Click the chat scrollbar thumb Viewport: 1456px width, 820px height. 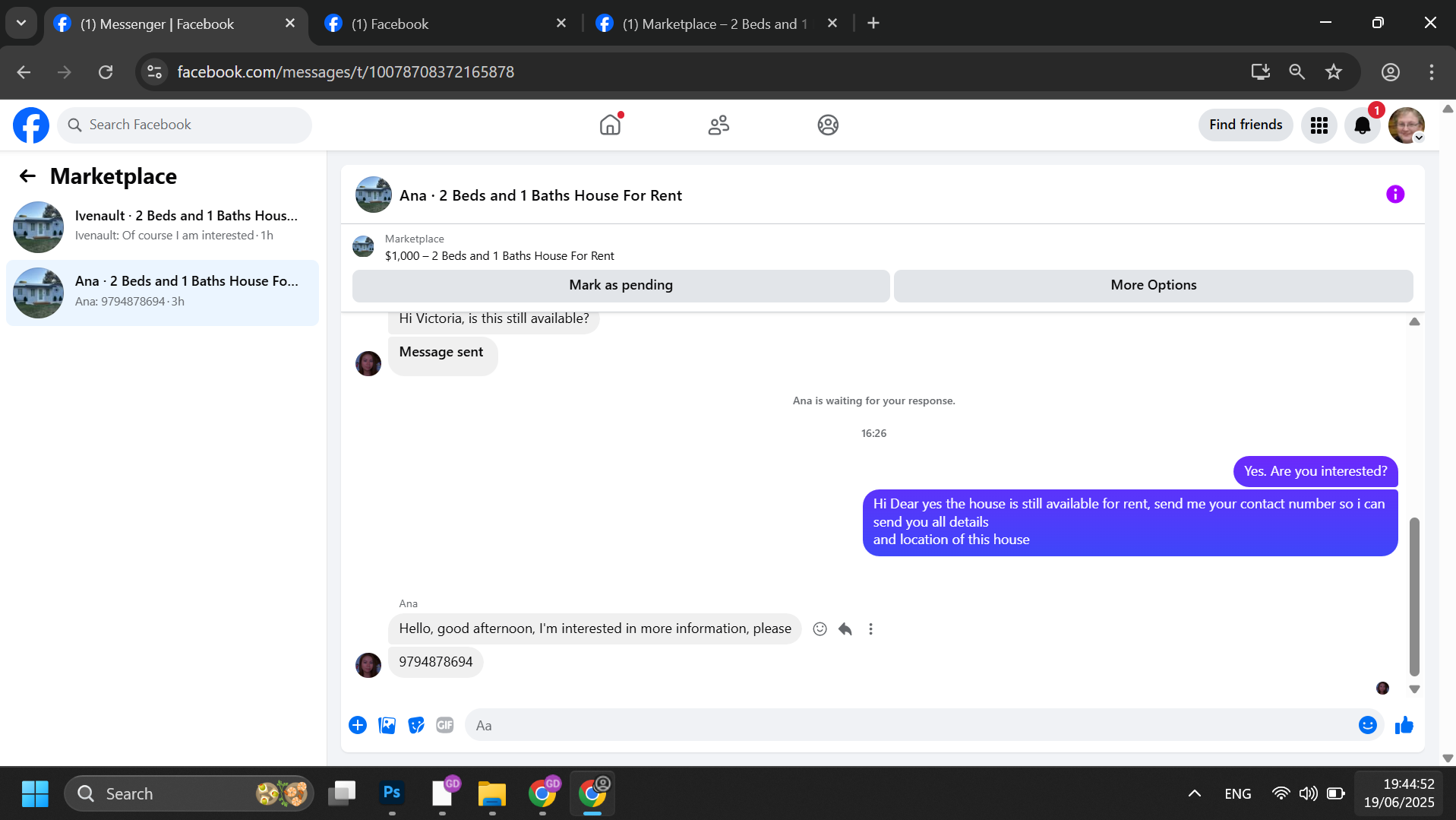click(1414, 597)
